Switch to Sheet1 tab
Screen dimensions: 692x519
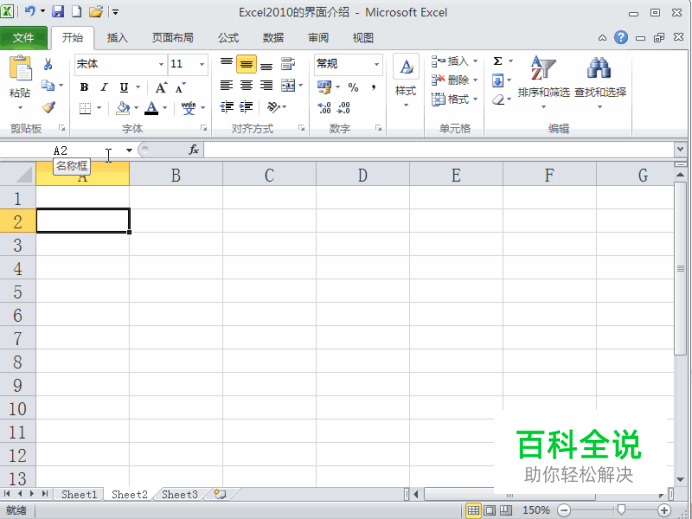(x=79, y=494)
